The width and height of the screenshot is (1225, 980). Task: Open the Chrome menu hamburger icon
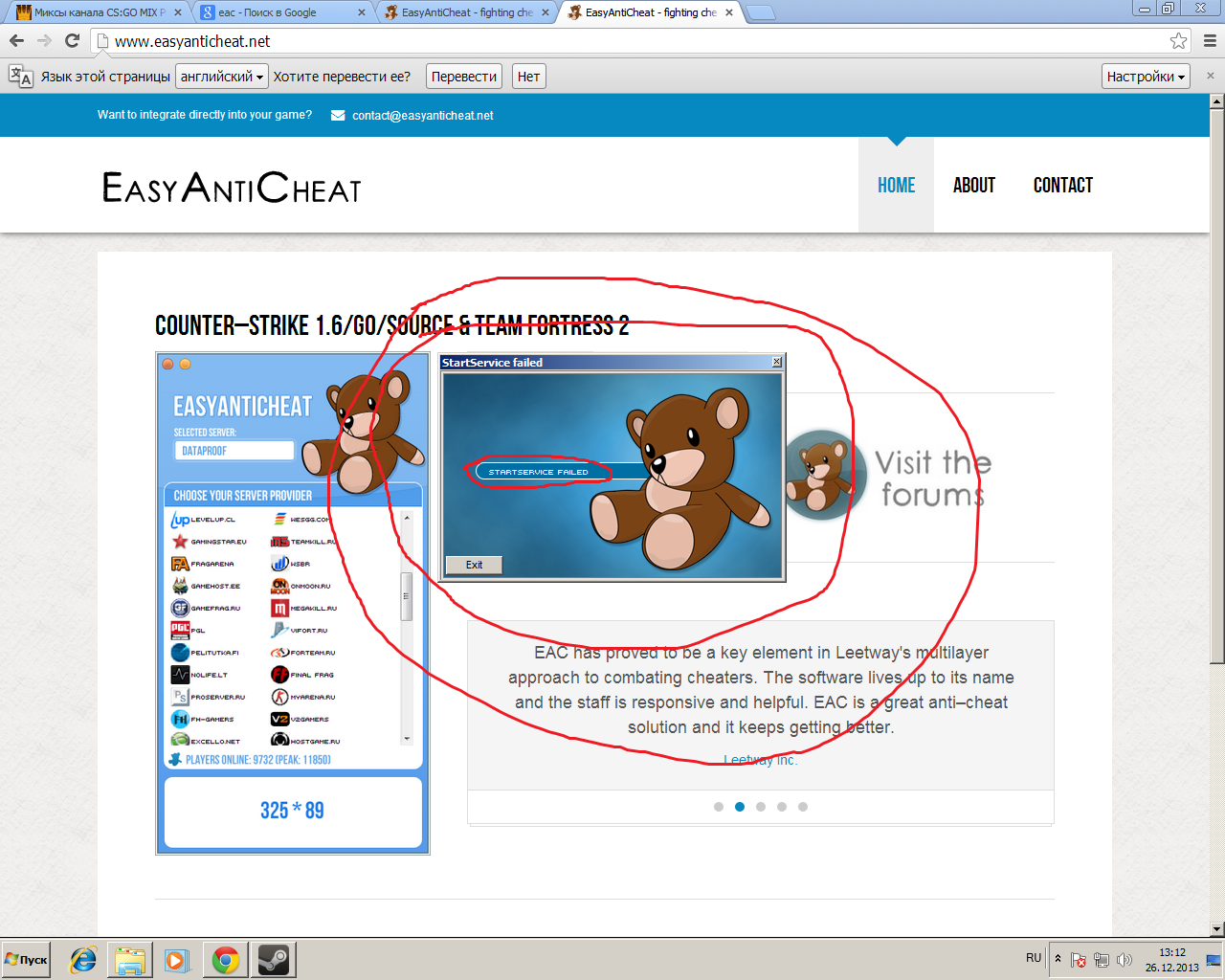click(x=1210, y=41)
